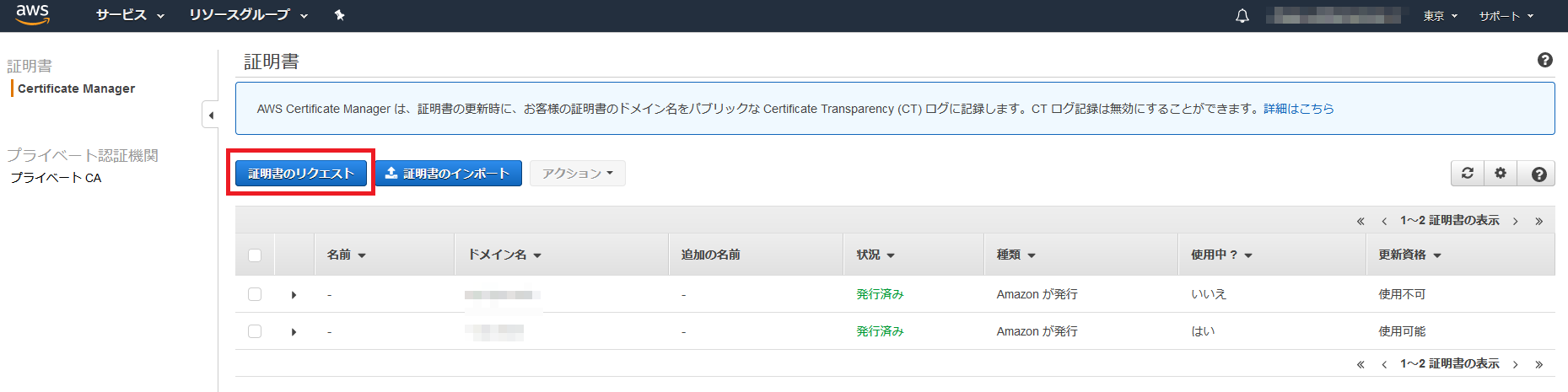Open the pin shortcuts icon in navbar

(339, 15)
